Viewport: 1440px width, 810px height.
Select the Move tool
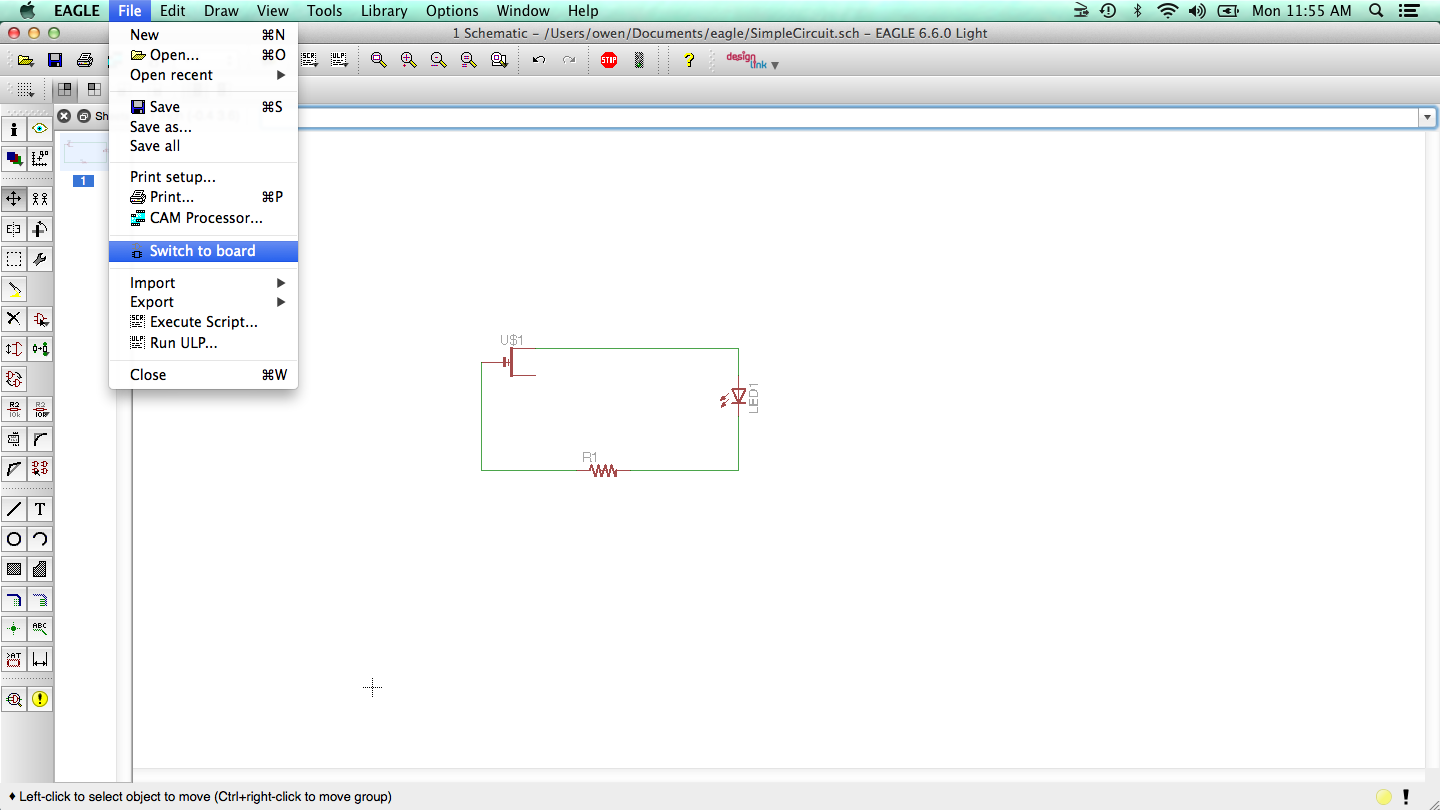coord(14,199)
